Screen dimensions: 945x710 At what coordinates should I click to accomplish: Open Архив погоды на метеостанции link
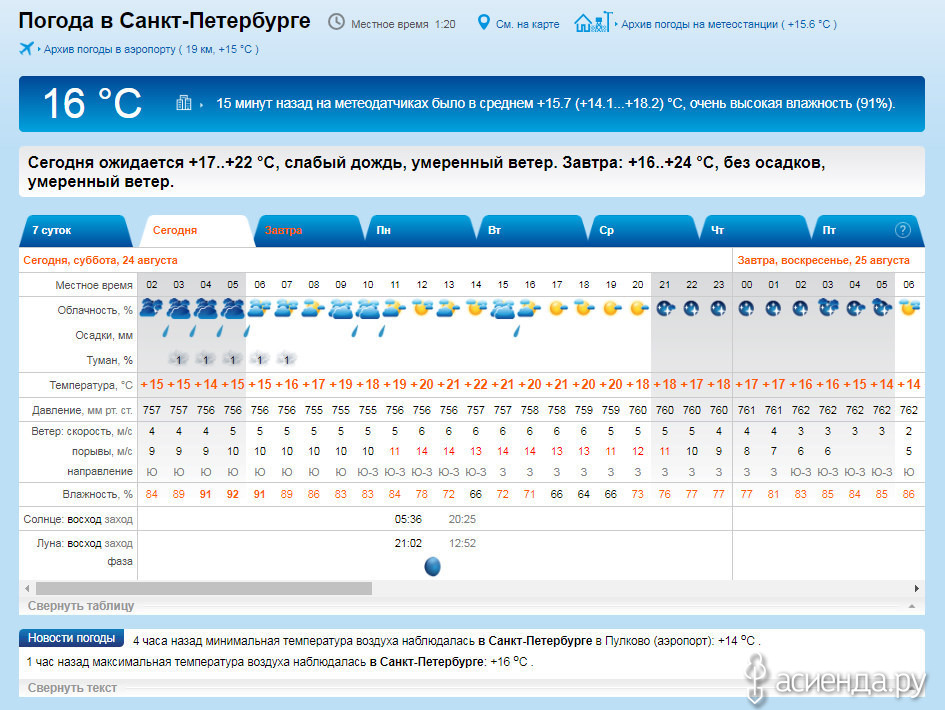click(729, 24)
